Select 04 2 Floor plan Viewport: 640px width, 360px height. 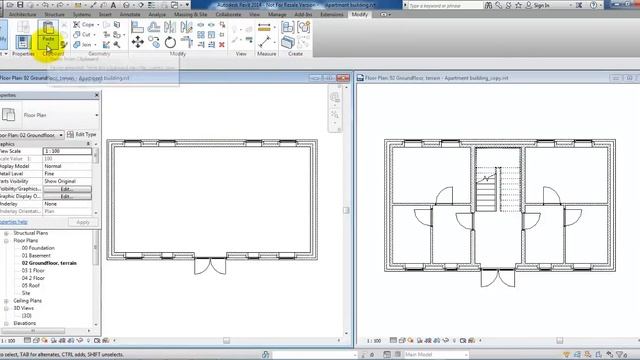(x=33, y=278)
